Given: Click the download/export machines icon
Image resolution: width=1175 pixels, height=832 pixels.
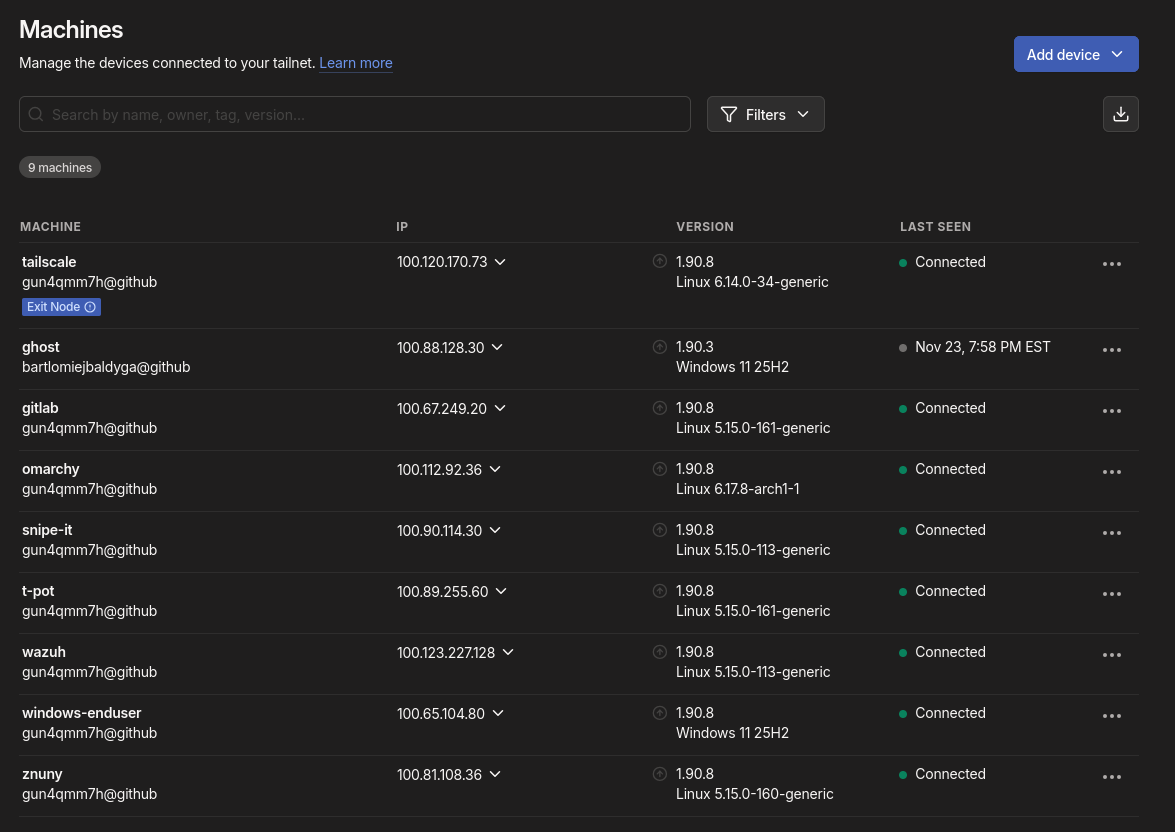Looking at the screenshot, I should (x=1120, y=114).
